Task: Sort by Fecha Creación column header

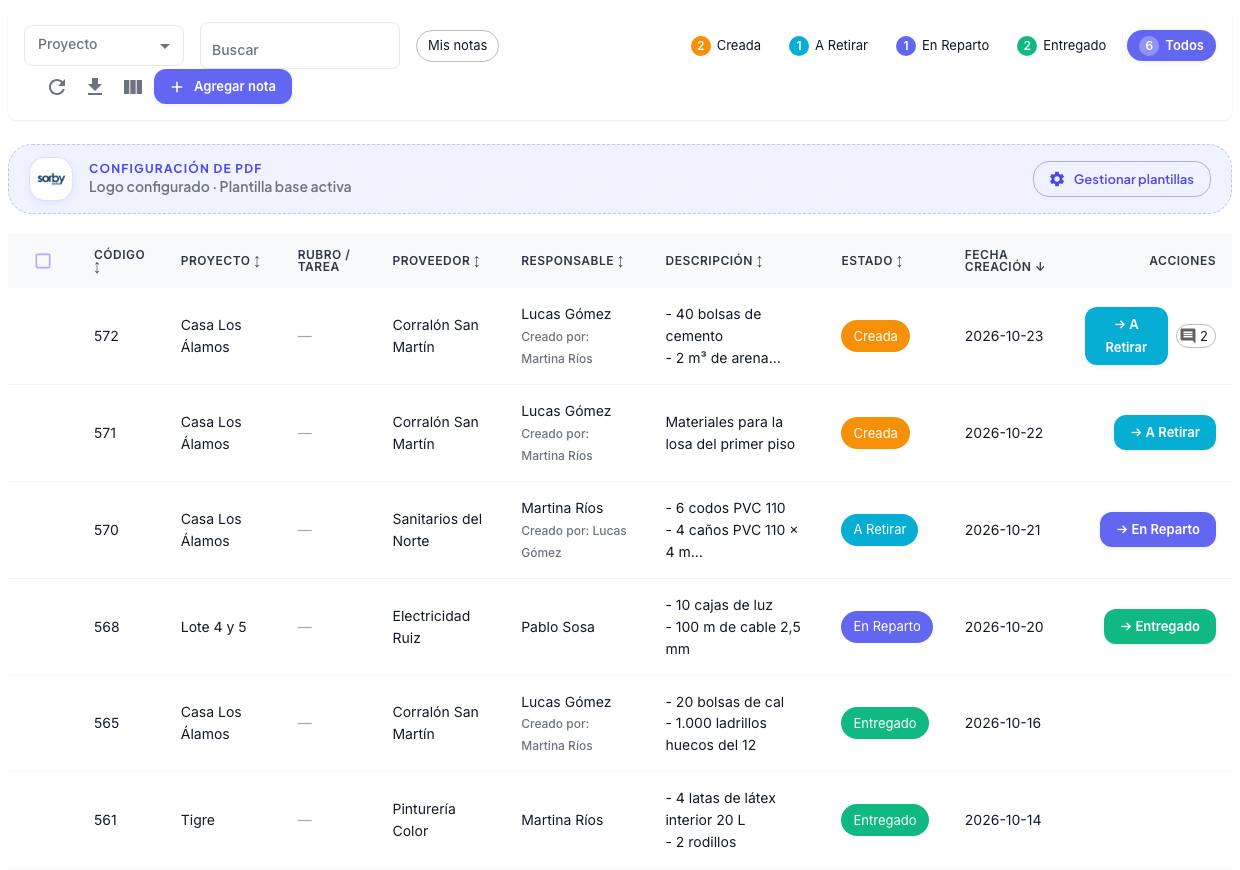Action: (x=1005, y=261)
